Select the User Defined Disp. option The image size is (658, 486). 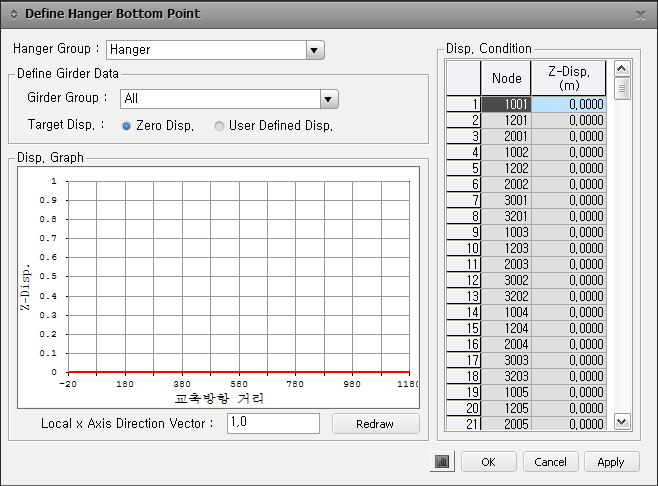219,126
